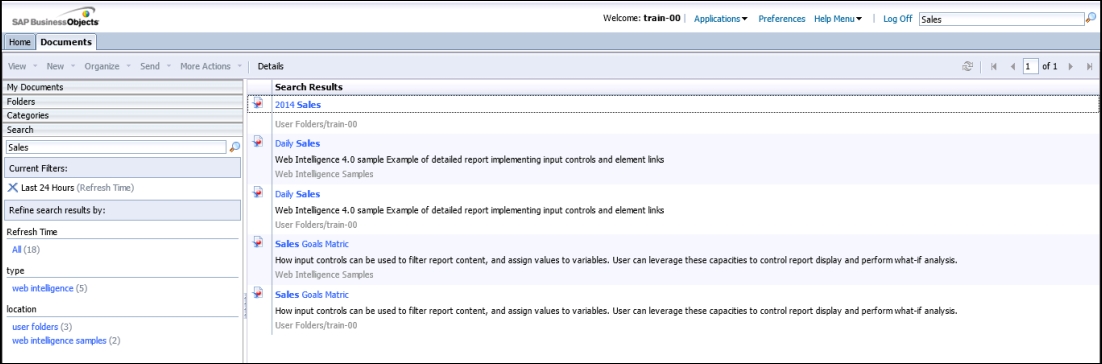This screenshot has height=364, width=1102.
Task: Open the New dropdown menu
Action: point(60,66)
